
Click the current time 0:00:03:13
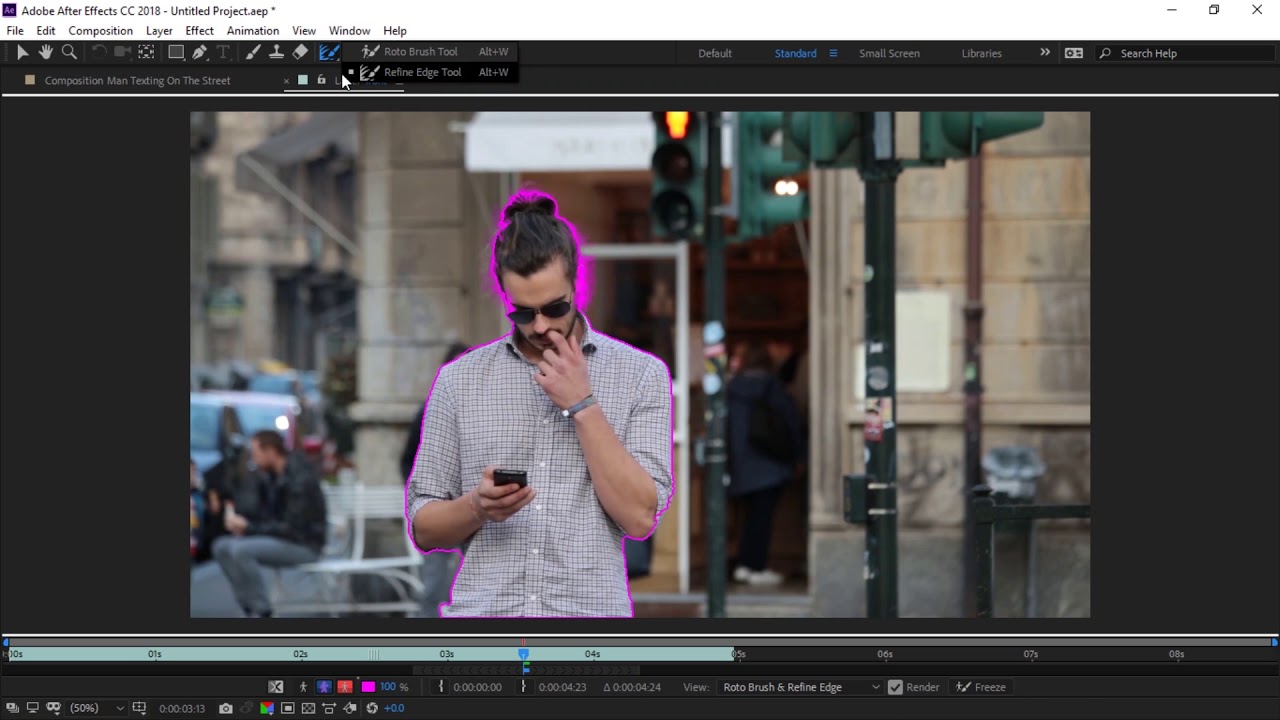[x=182, y=709]
